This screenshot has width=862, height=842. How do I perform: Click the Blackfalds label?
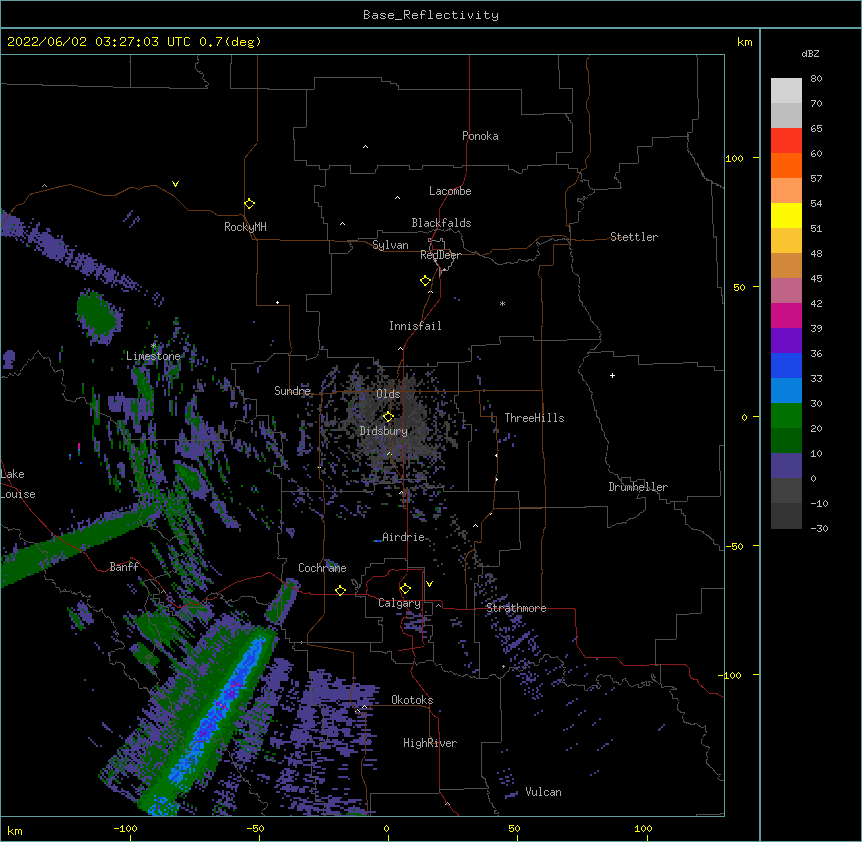pyautogui.click(x=441, y=223)
